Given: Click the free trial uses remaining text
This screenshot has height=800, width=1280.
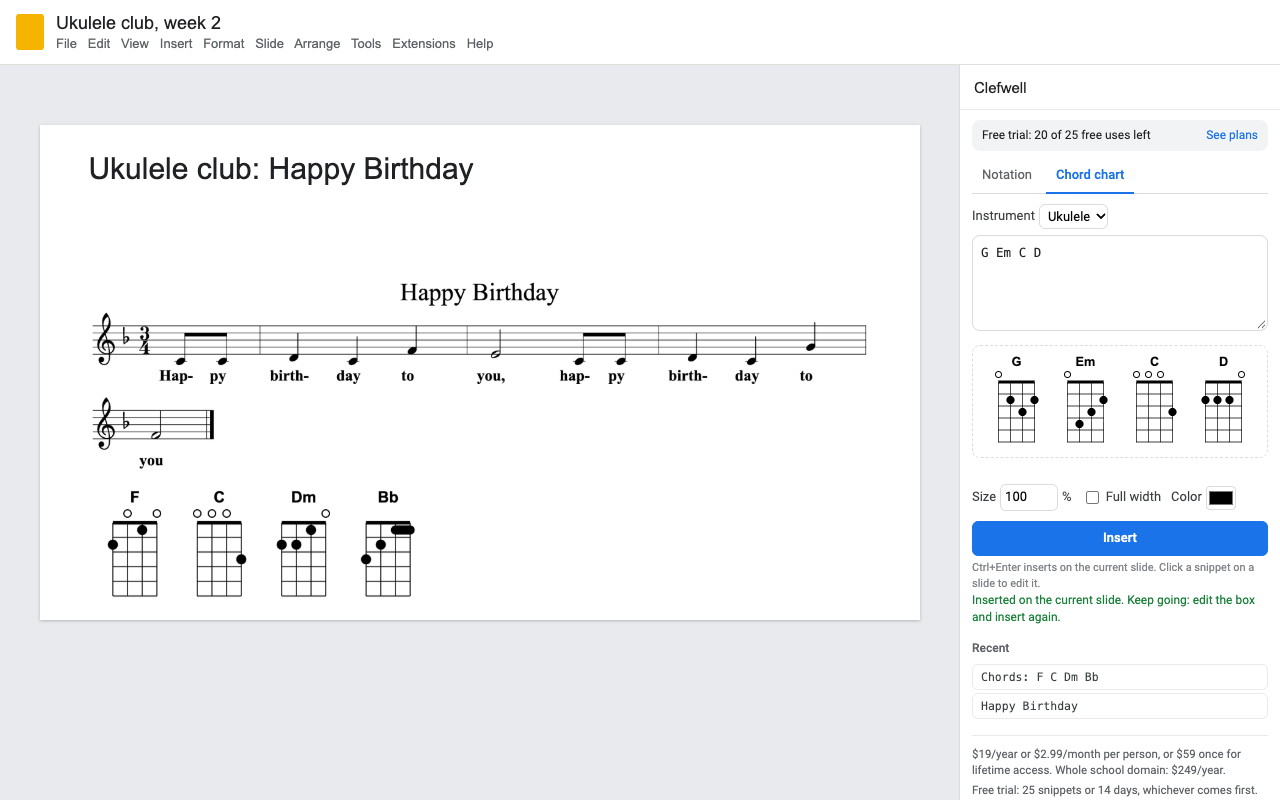Looking at the screenshot, I should pos(1066,135).
